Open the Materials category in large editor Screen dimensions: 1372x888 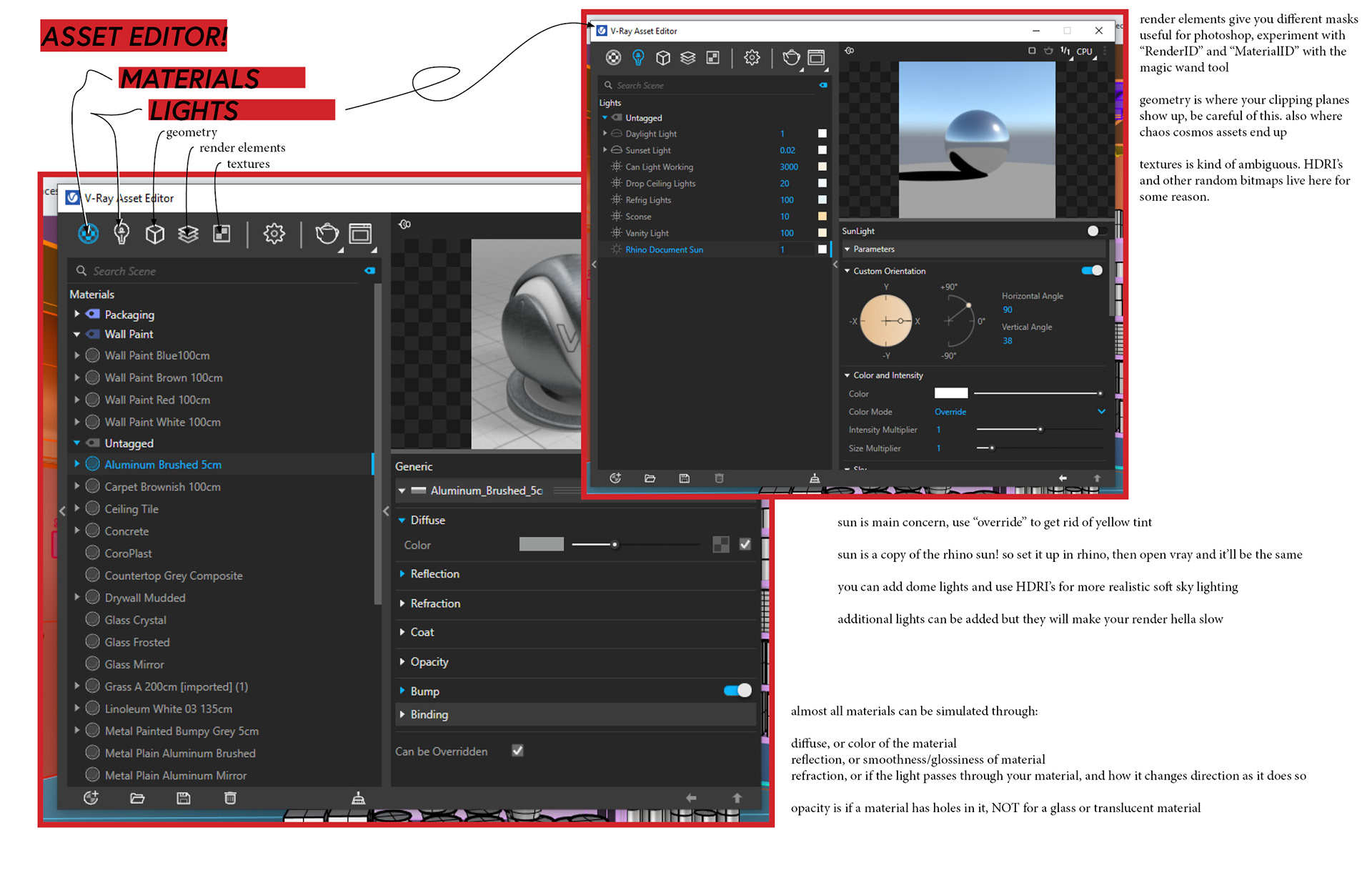pos(88,233)
